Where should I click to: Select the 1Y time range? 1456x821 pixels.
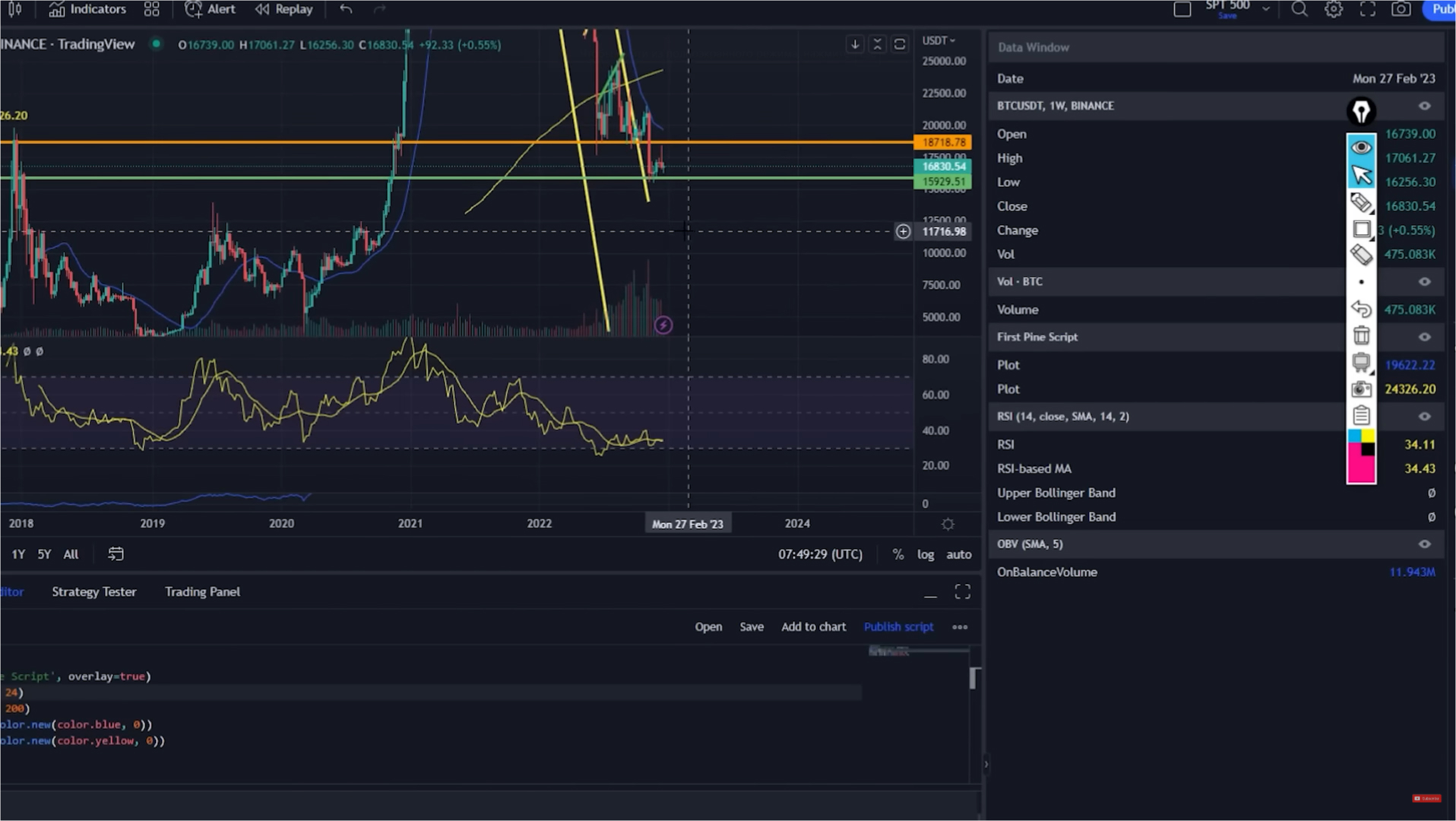(18, 554)
